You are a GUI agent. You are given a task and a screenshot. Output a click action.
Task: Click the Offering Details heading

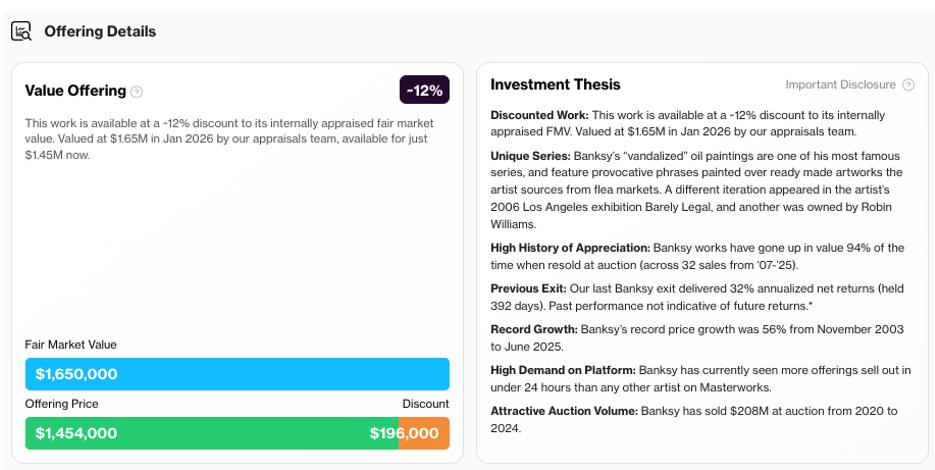(100, 31)
